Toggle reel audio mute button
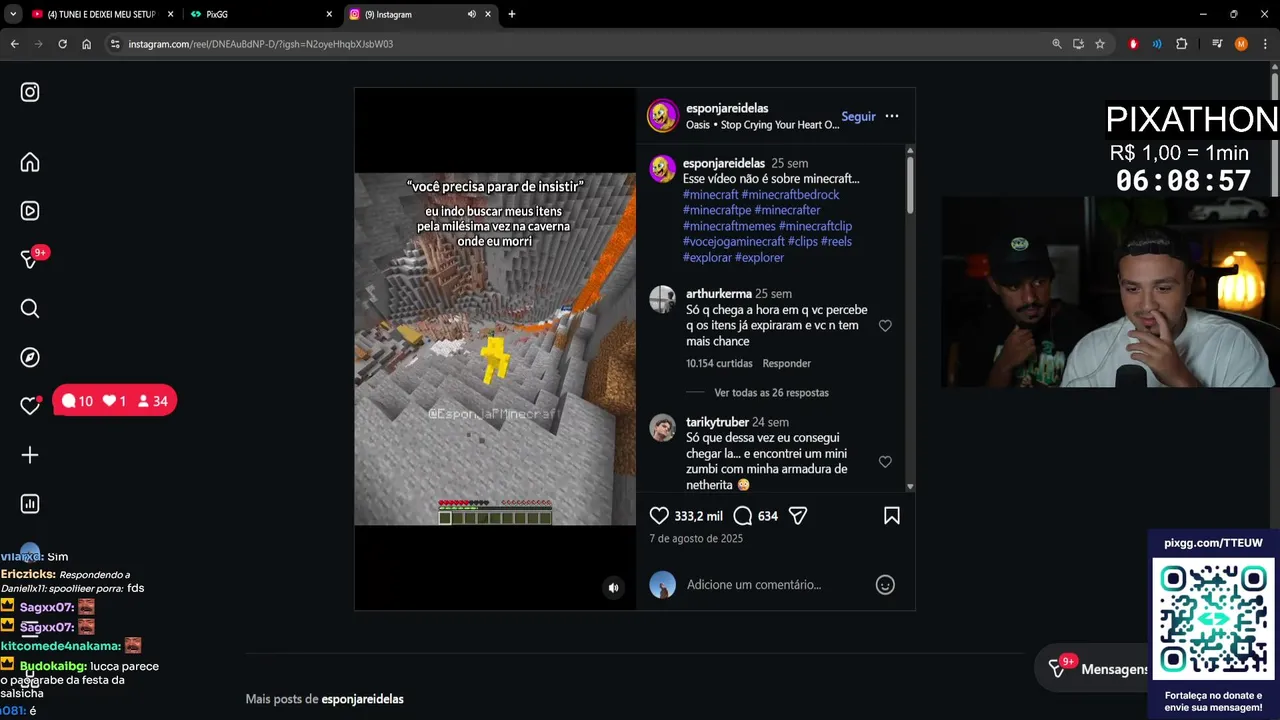This screenshot has height=720, width=1280. (x=614, y=588)
